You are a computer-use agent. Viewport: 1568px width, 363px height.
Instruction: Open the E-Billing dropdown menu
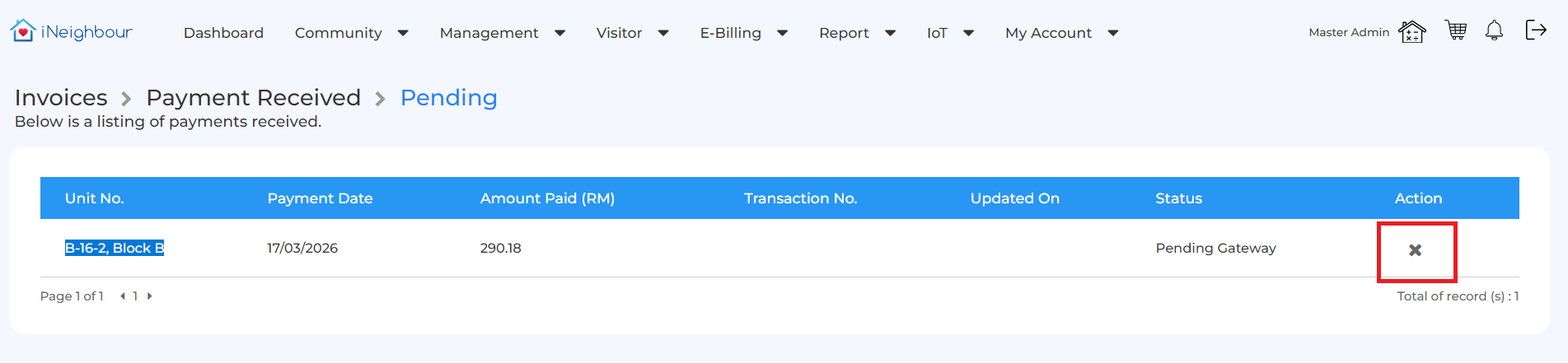click(743, 33)
